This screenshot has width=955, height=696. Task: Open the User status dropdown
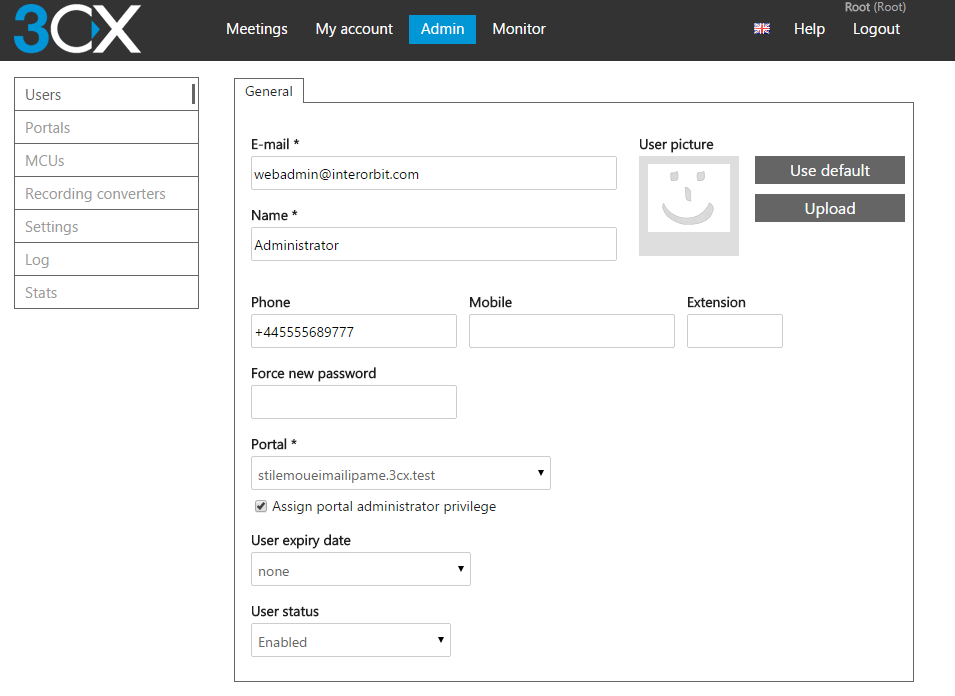pos(351,640)
